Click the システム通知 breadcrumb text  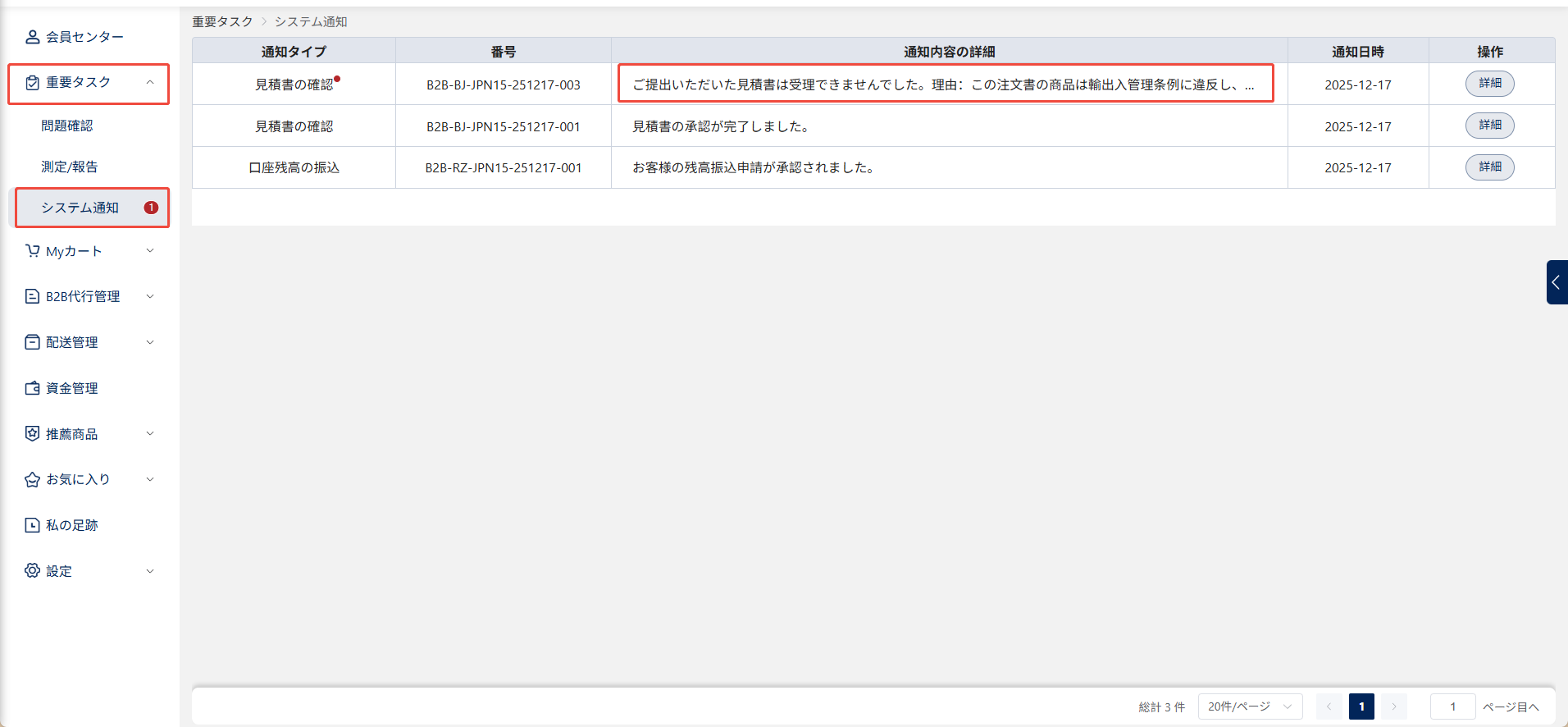pos(311,21)
